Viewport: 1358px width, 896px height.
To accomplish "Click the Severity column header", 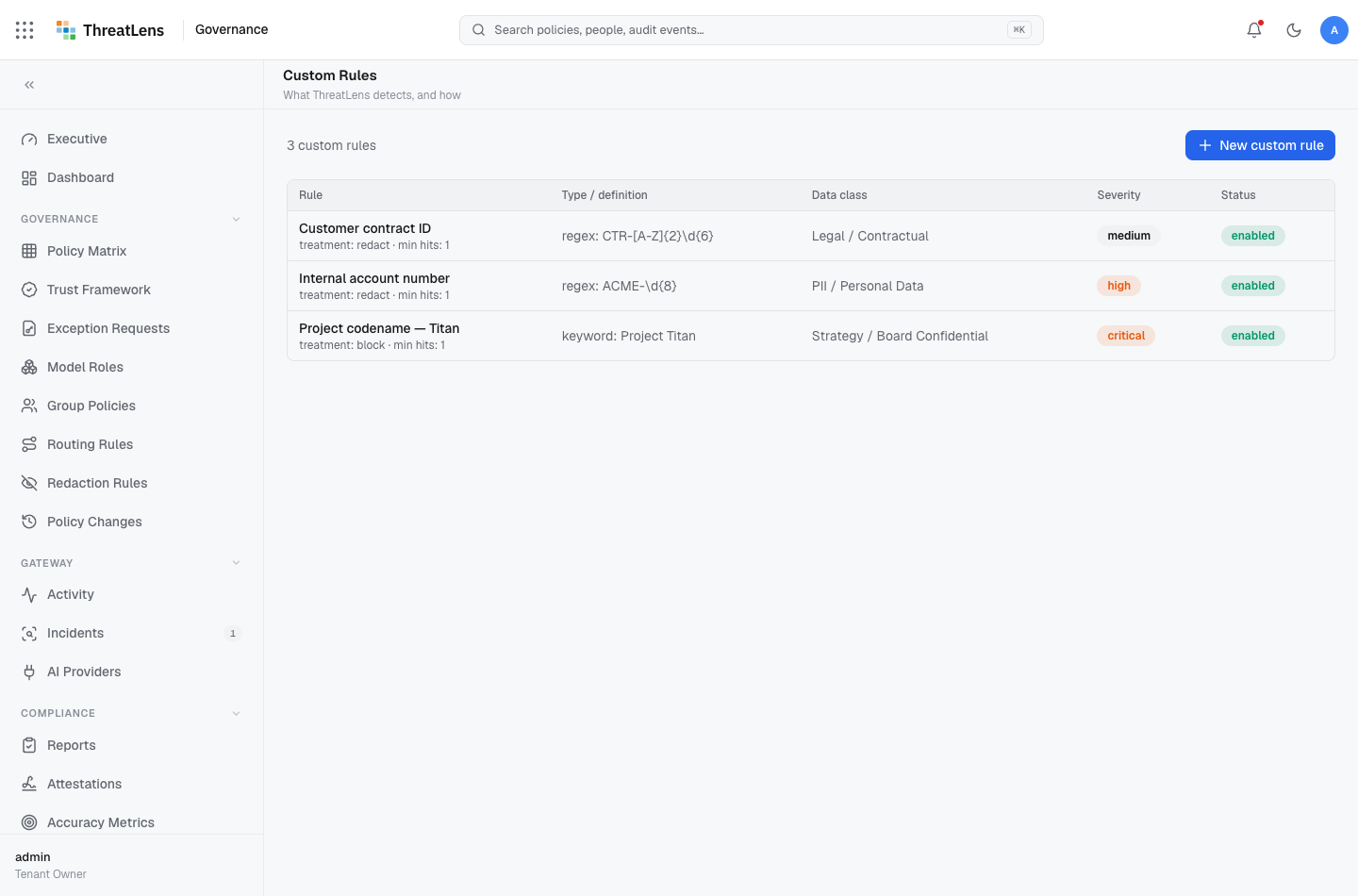I will [1118, 195].
